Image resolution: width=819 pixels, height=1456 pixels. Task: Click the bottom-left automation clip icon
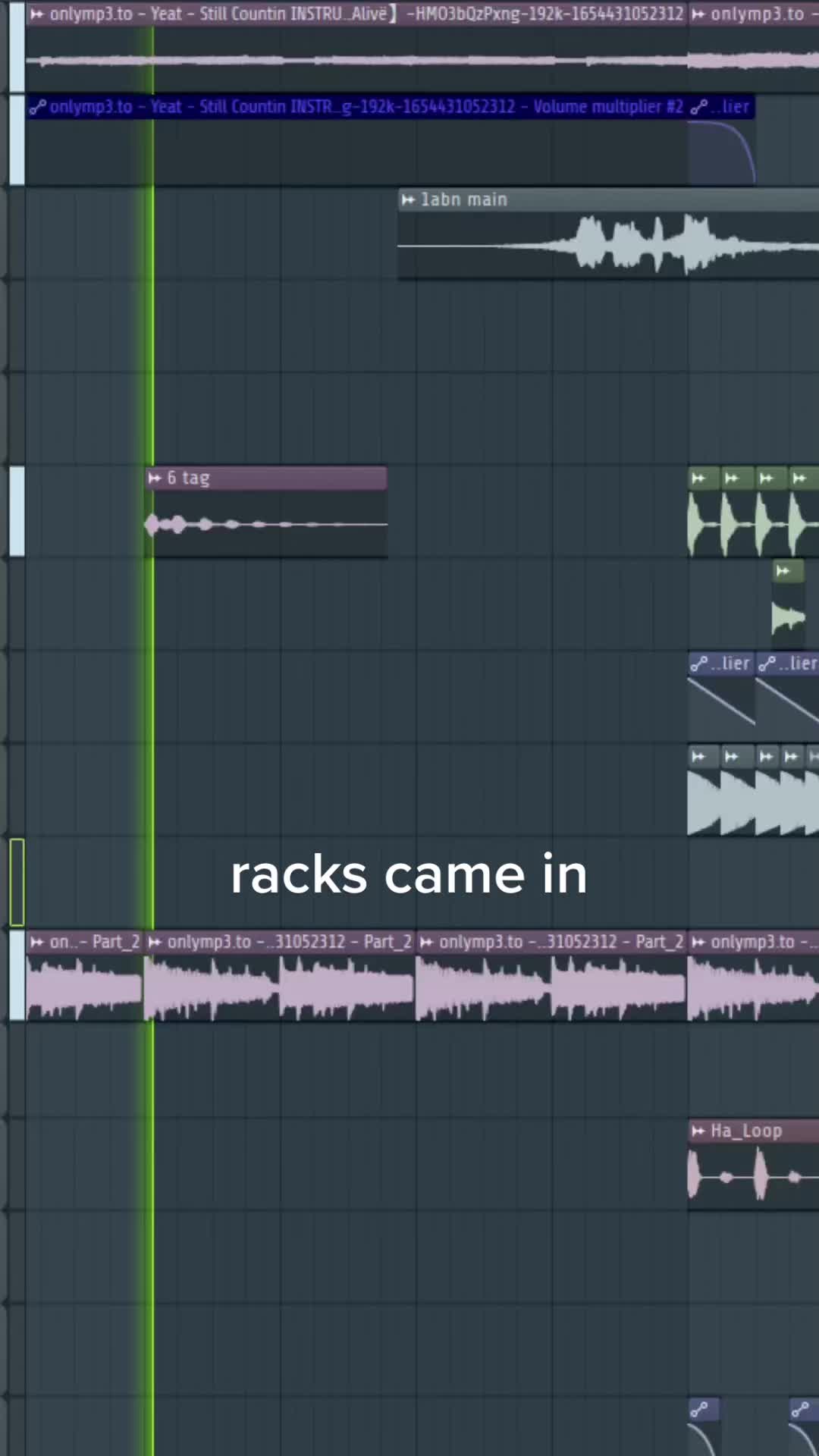click(699, 1410)
